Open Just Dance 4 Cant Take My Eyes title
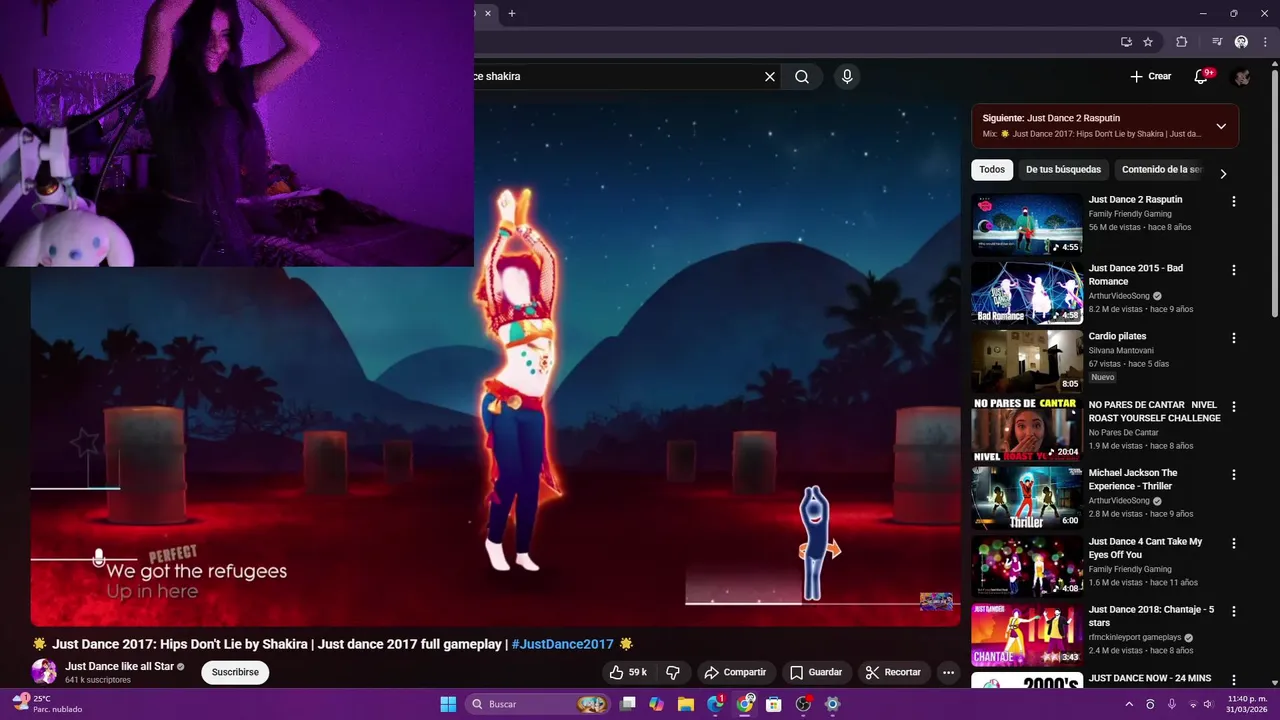The image size is (1280, 720). (1146, 548)
